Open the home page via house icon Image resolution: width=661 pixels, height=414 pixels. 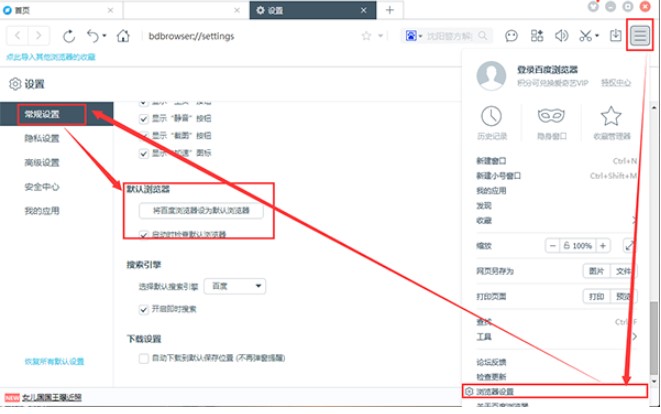[x=123, y=36]
